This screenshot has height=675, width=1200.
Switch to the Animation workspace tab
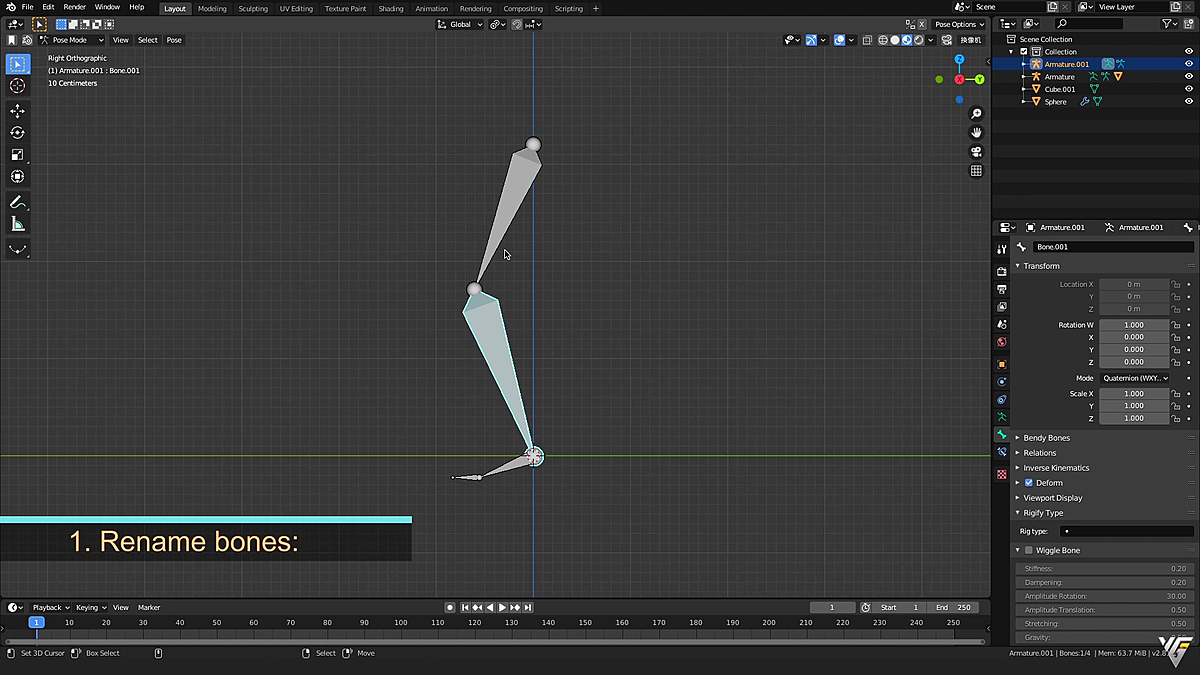tap(431, 8)
